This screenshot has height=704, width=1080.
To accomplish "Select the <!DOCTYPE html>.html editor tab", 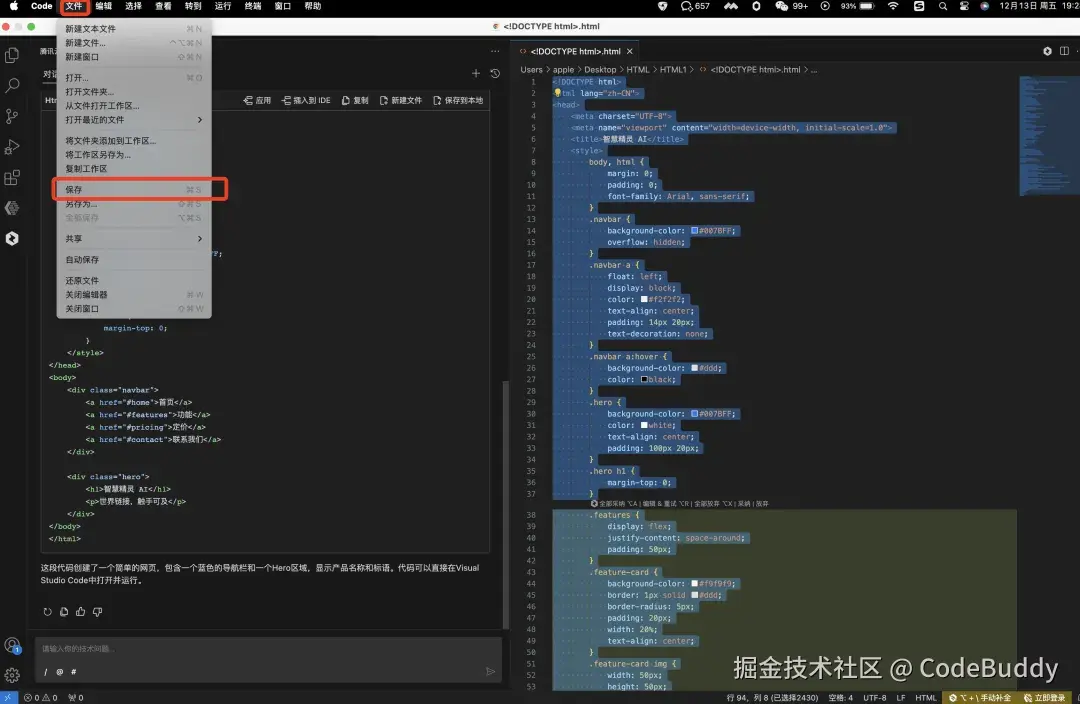I will pyautogui.click(x=574, y=51).
